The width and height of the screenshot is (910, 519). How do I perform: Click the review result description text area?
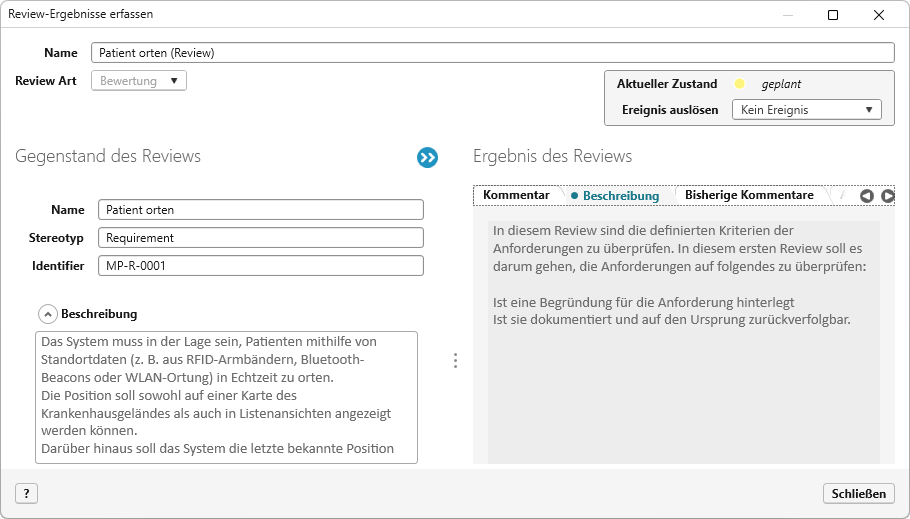pos(684,341)
